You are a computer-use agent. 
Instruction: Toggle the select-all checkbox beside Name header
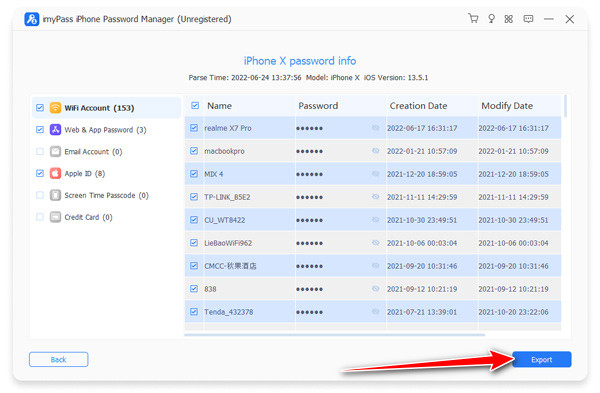tap(195, 105)
